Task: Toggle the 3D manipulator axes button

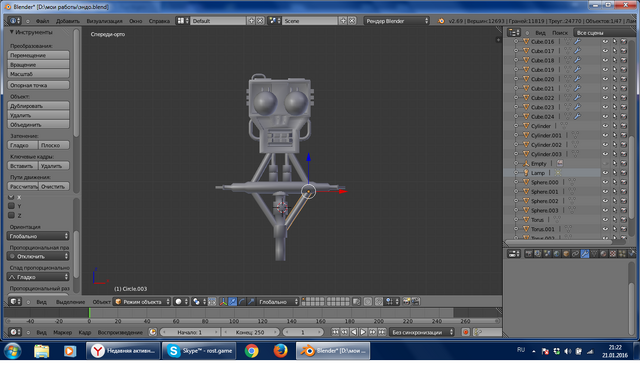Action: [223, 302]
